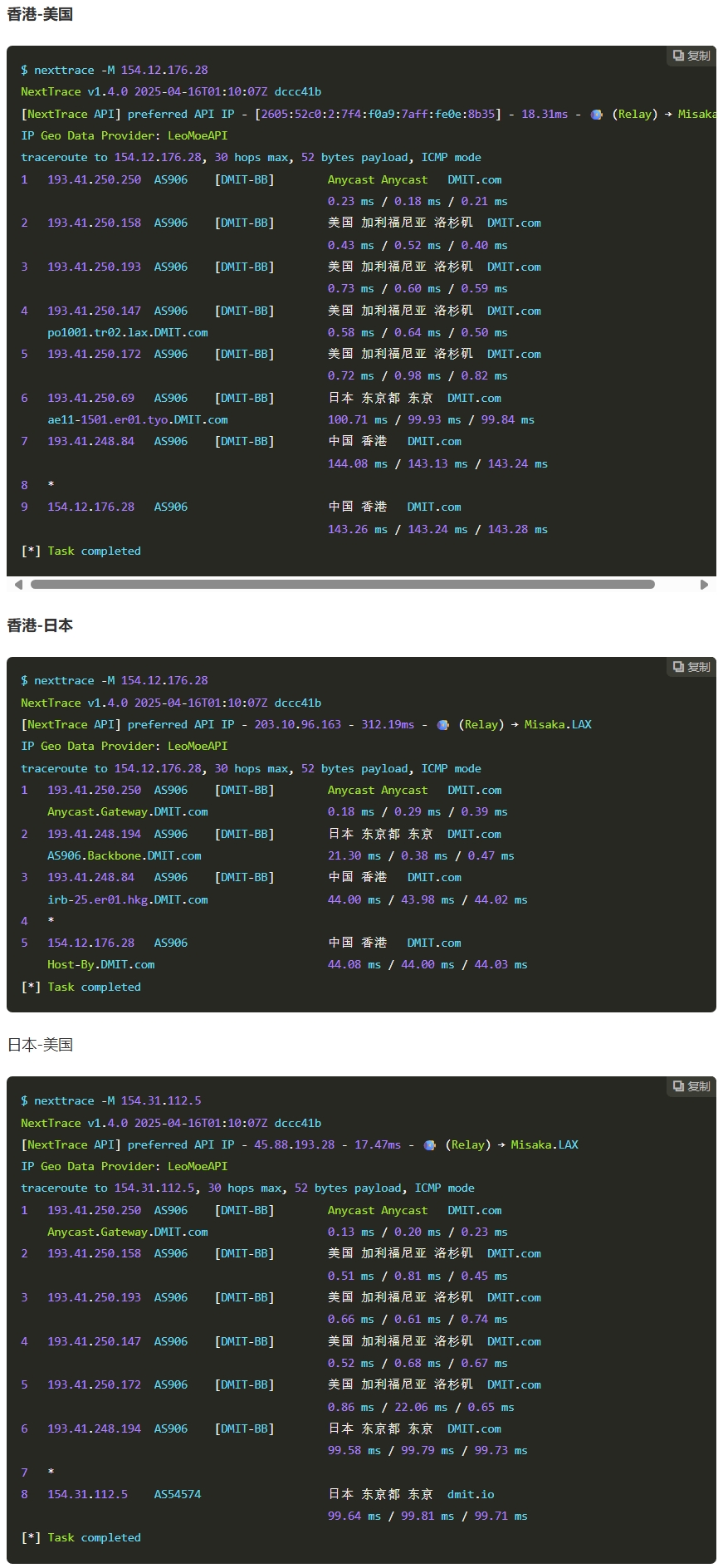The height and width of the screenshot is (1568, 723).
Task: Click latency value 100.71 ms
Action: click(358, 419)
